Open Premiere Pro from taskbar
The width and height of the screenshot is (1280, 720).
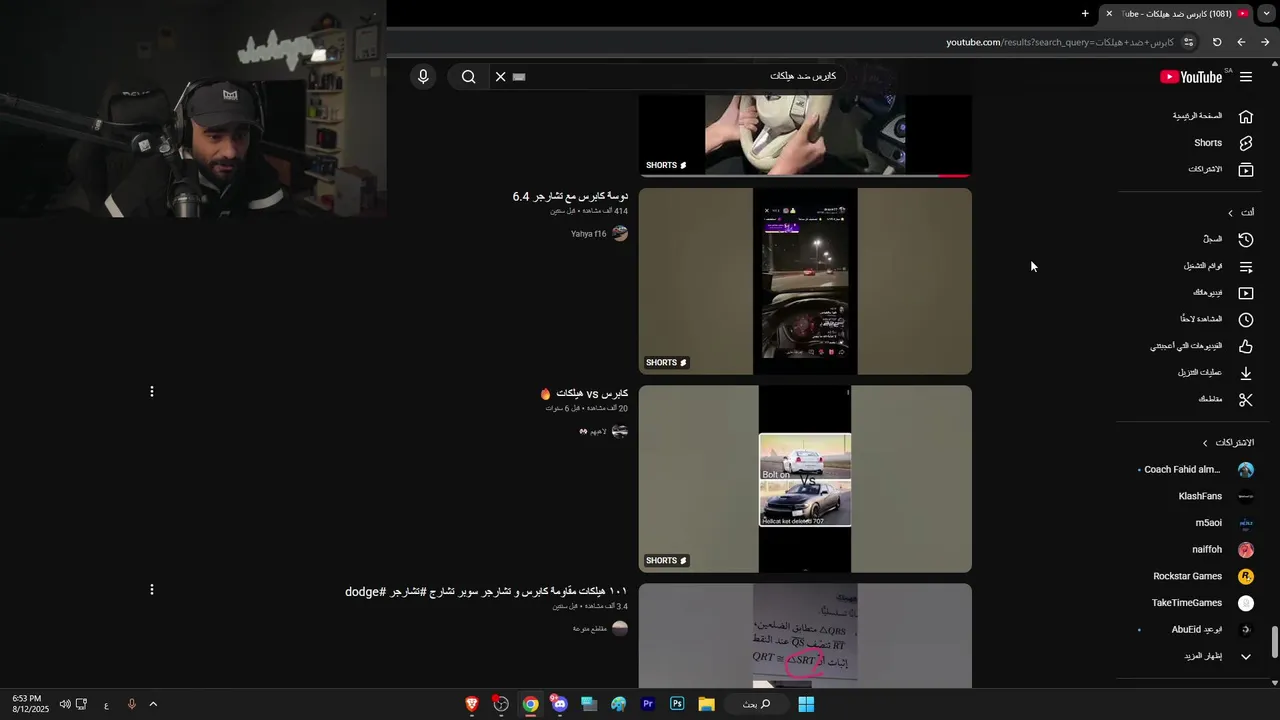click(x=648, y=704)
